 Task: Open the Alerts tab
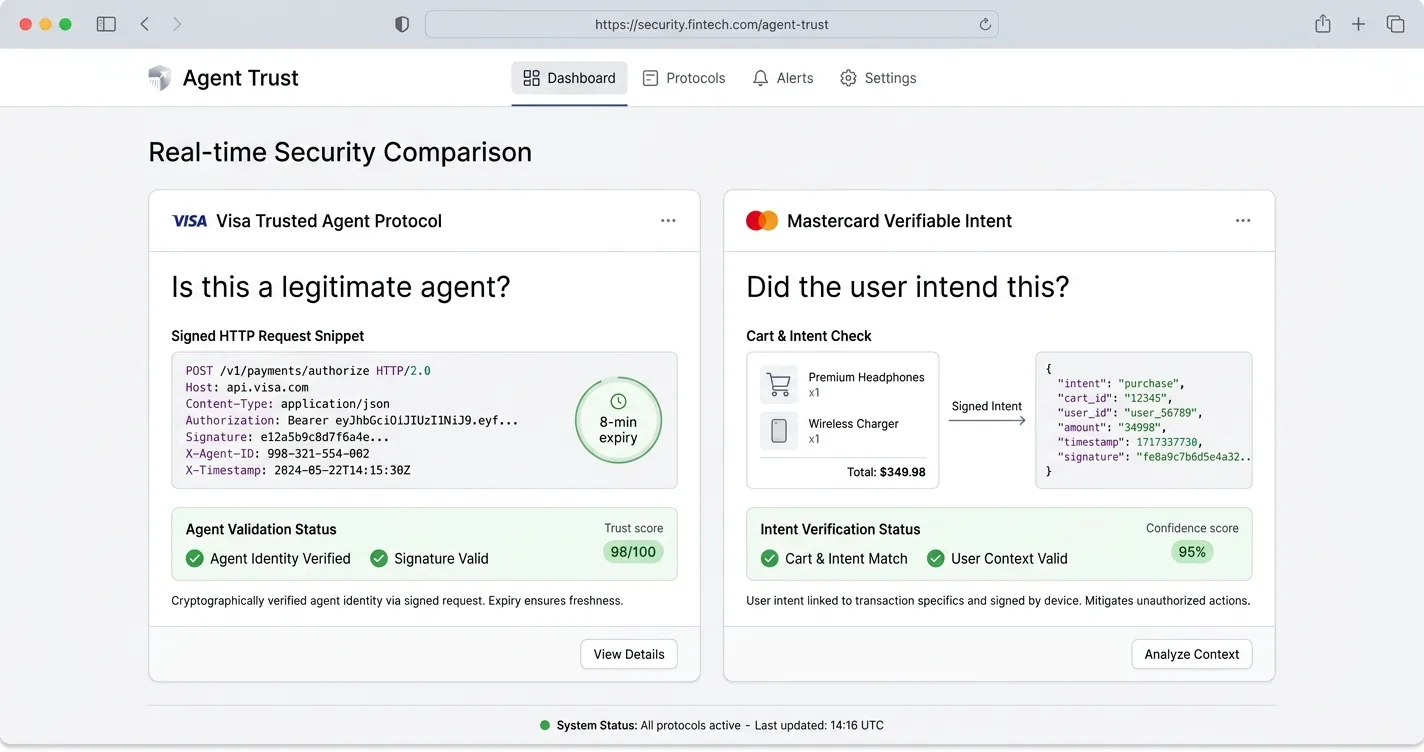pos(783,78)
